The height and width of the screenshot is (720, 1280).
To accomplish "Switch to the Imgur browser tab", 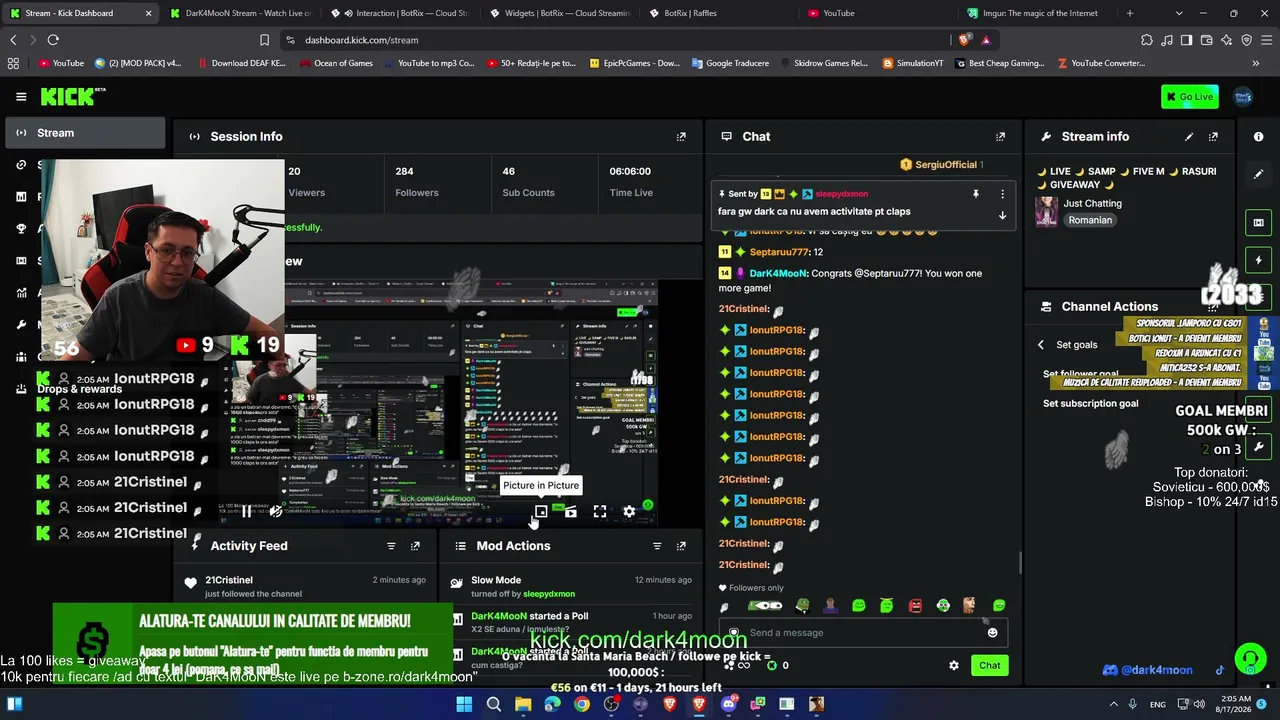I will tap(1039, 13).
